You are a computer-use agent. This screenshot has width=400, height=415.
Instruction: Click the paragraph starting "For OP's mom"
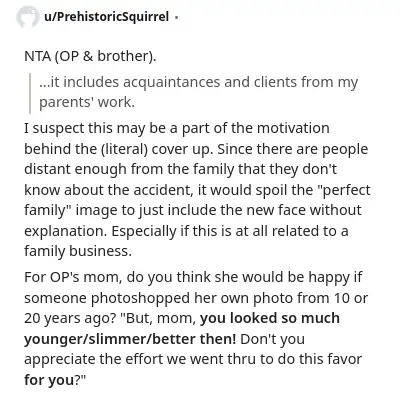coord(196,328)
